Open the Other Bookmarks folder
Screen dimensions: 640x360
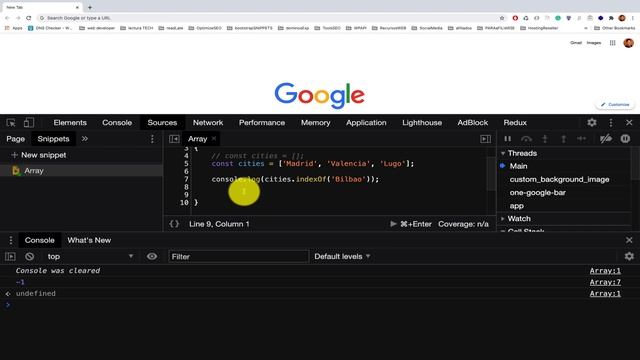click(614, 28)
